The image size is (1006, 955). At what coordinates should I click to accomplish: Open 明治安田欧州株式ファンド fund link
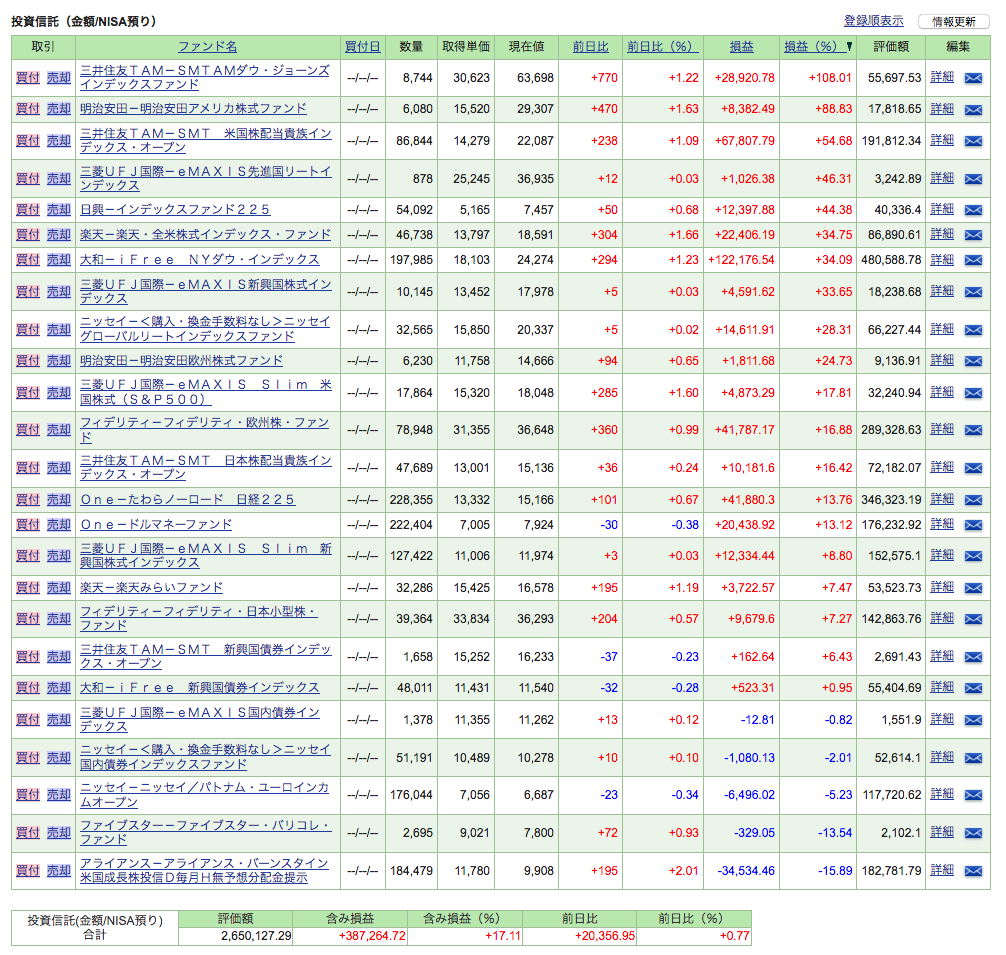click(182, 361)
